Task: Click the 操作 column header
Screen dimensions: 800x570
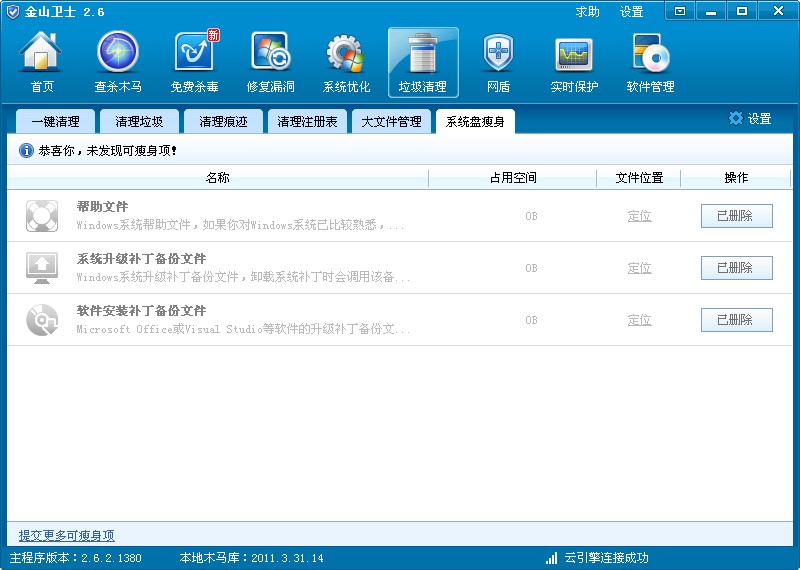Action: click(x=736, y=178)
